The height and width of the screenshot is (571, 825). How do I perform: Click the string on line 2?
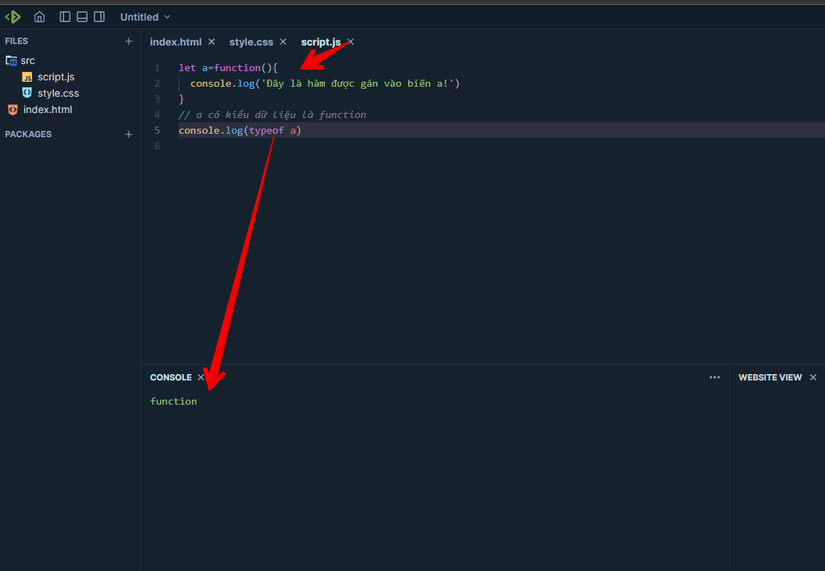click(357, 84)
